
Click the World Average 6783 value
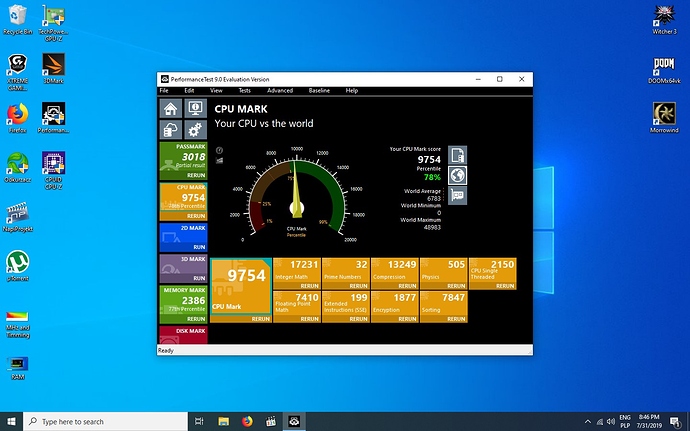434,199
